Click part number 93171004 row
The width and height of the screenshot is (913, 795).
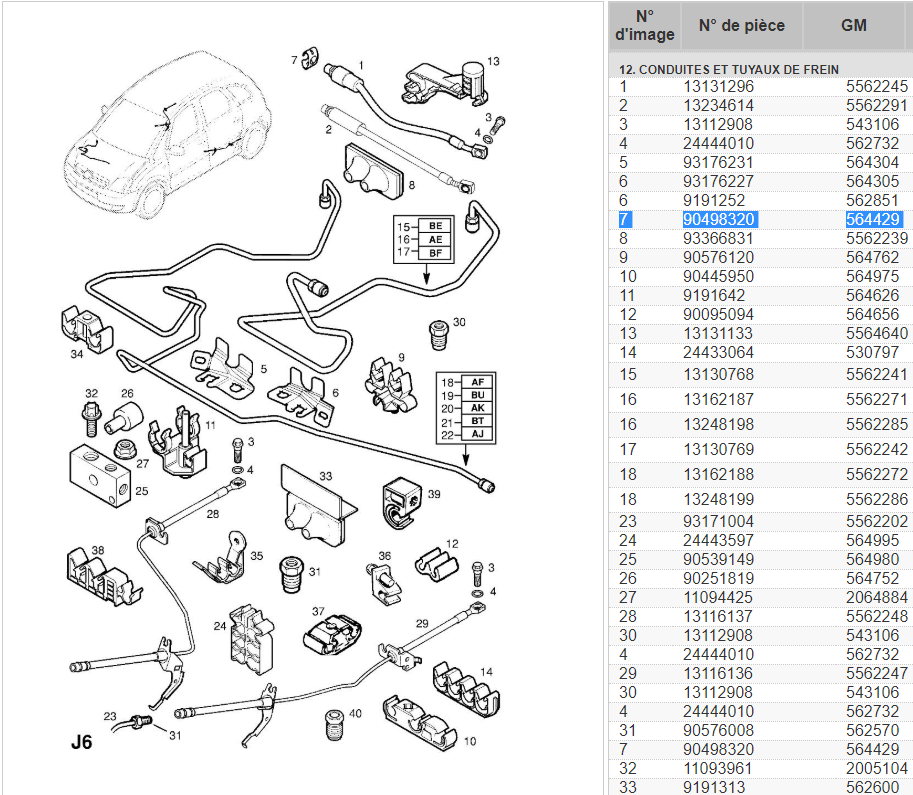coord(719,521)
